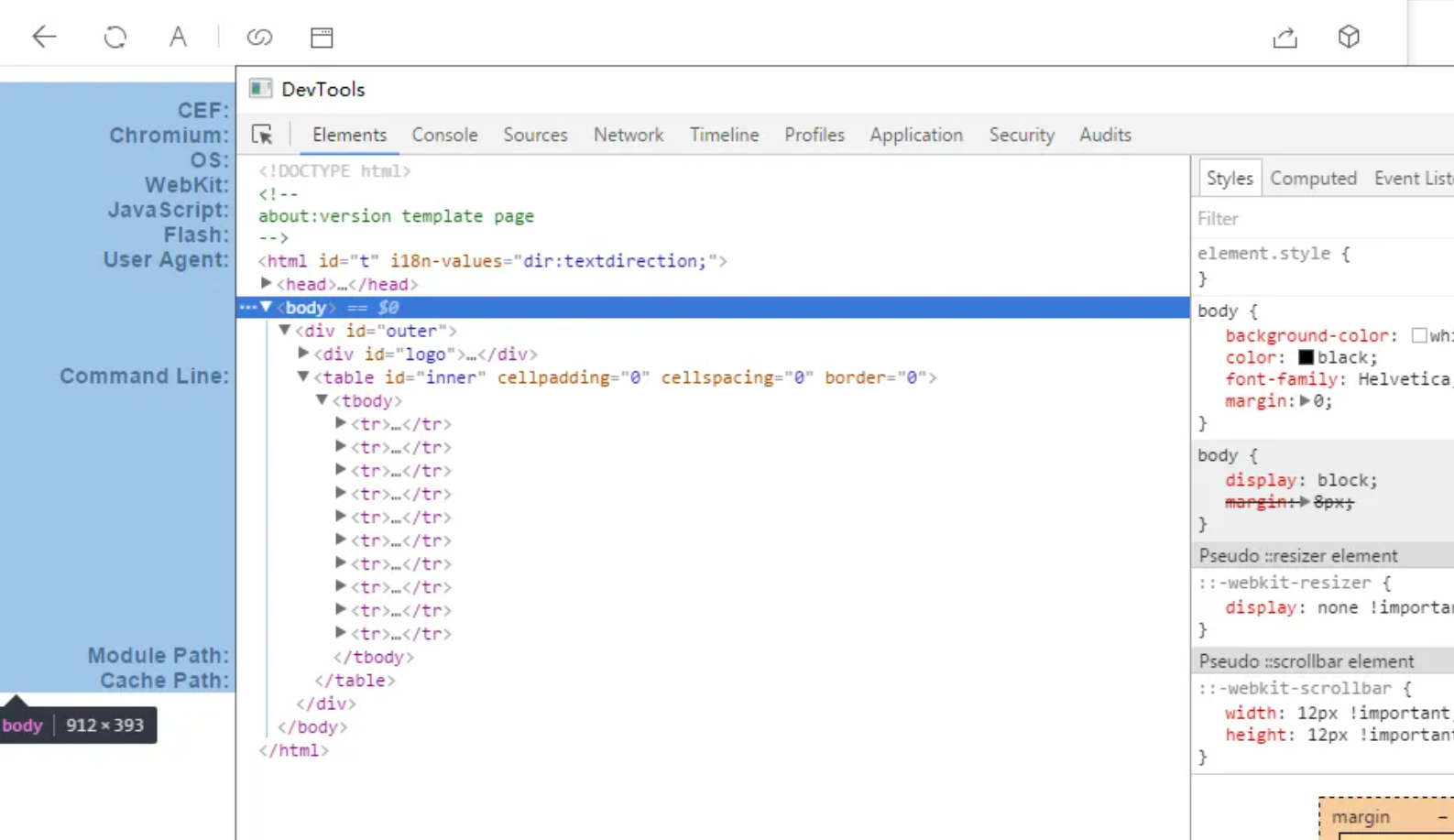Click the User Agent label on page
The image size is (1454, 840).
tap(166, 260)
